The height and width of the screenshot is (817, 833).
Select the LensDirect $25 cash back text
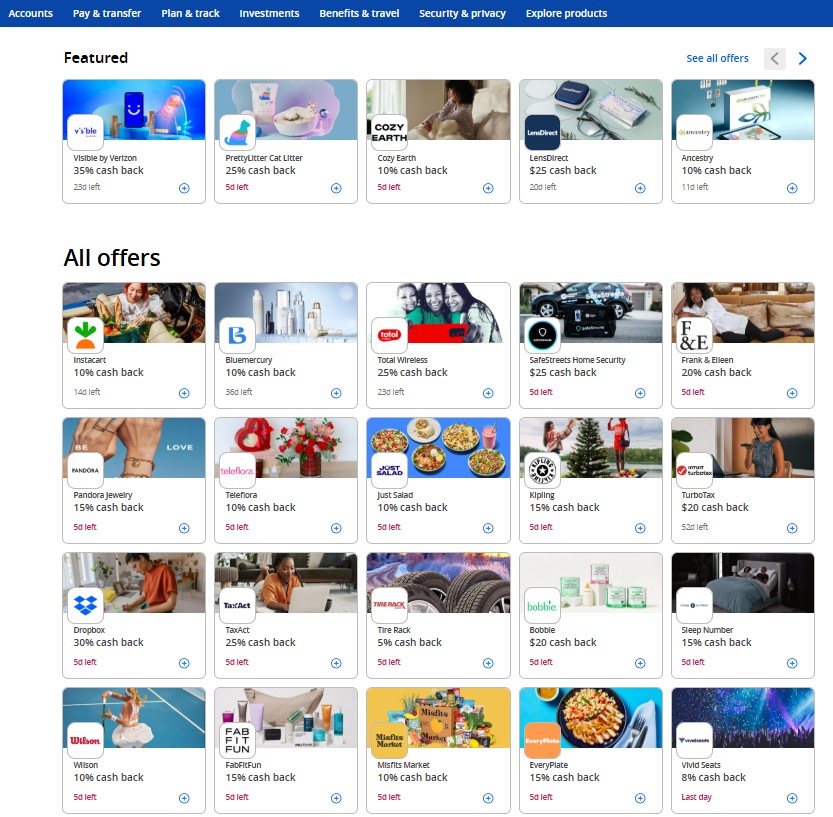point(563,171)
